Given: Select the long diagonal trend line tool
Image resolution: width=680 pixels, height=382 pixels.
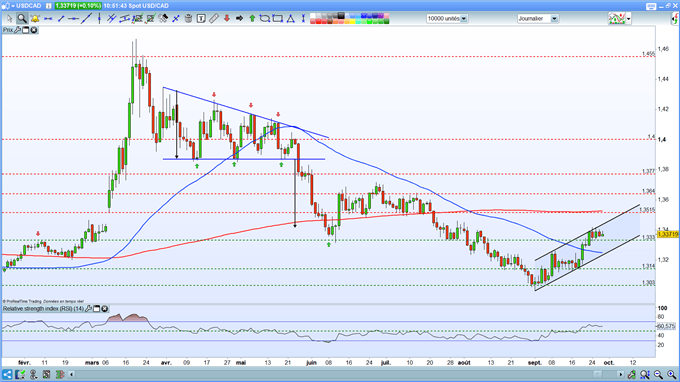Looking at the screenshot, I should click(86, 19).
